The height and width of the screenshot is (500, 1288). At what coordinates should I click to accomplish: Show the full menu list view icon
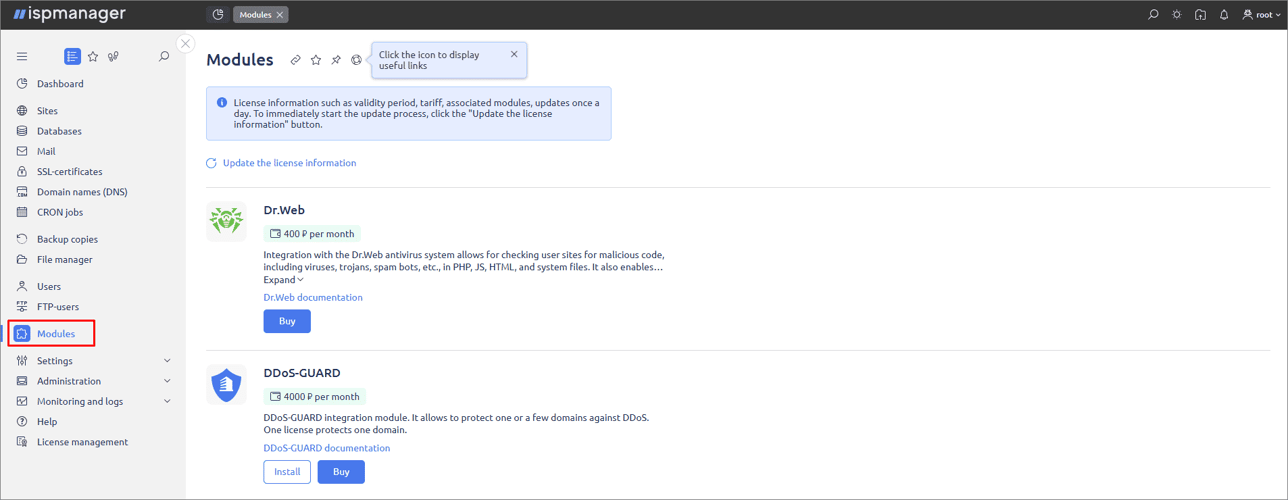point(72,57)
